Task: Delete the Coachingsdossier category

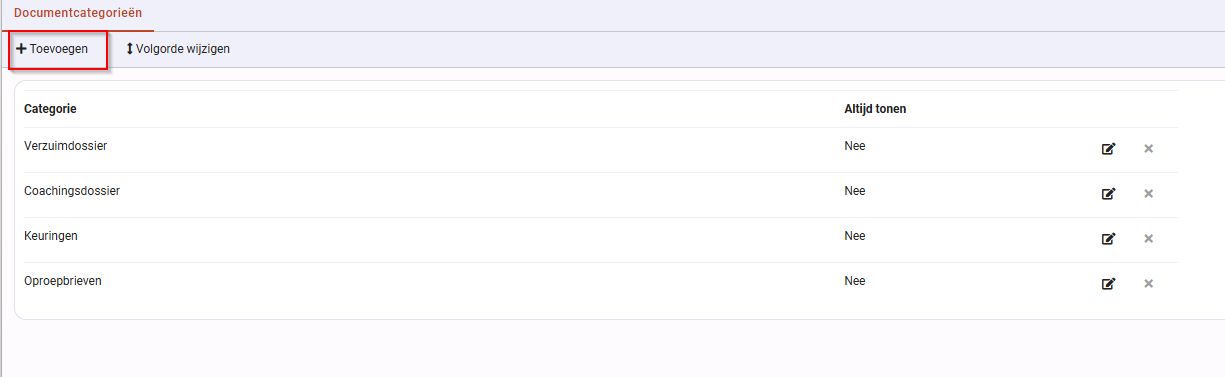Action: click(1149, 194)
